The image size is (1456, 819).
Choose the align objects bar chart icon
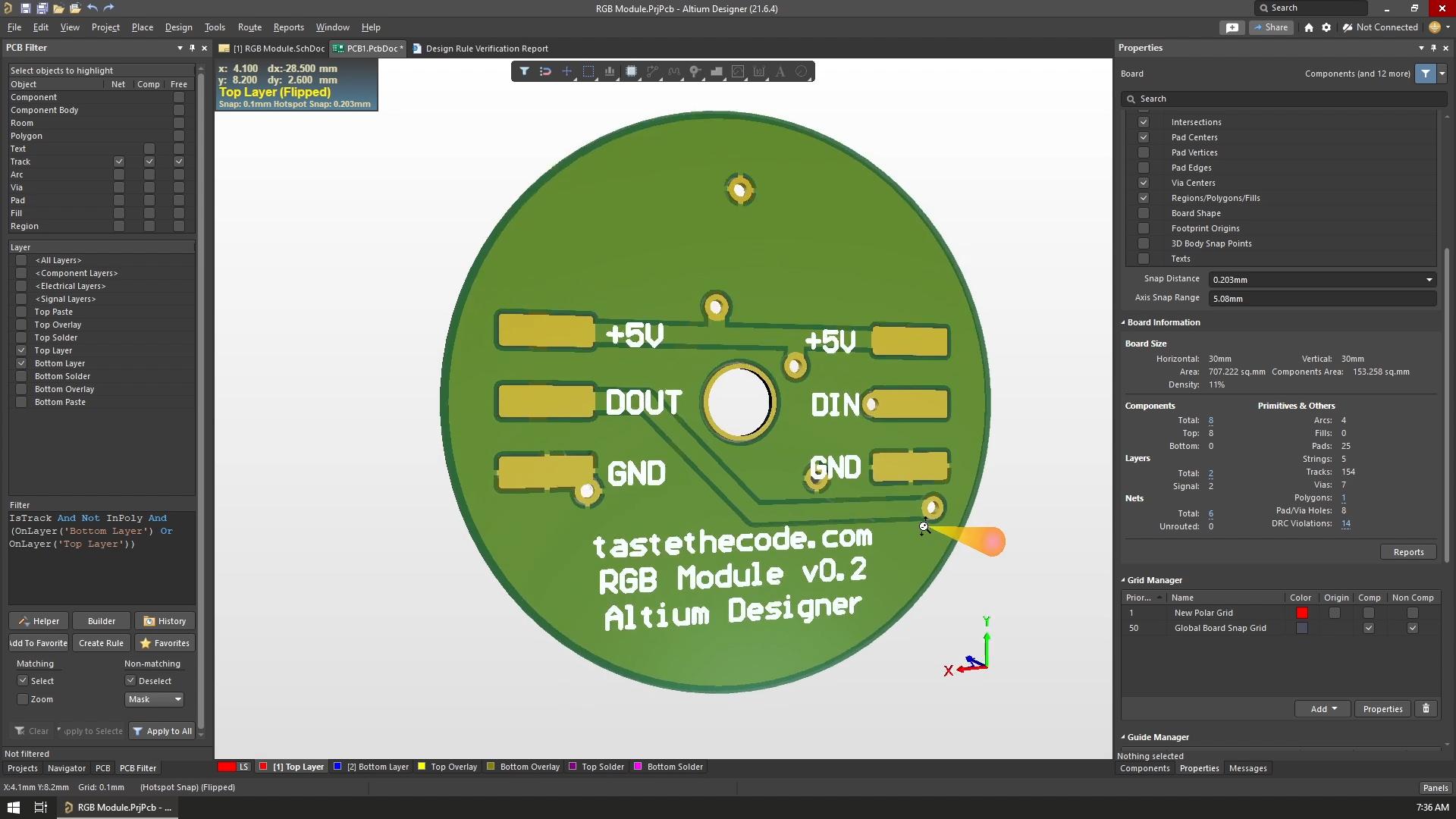(x=609, y=71)
